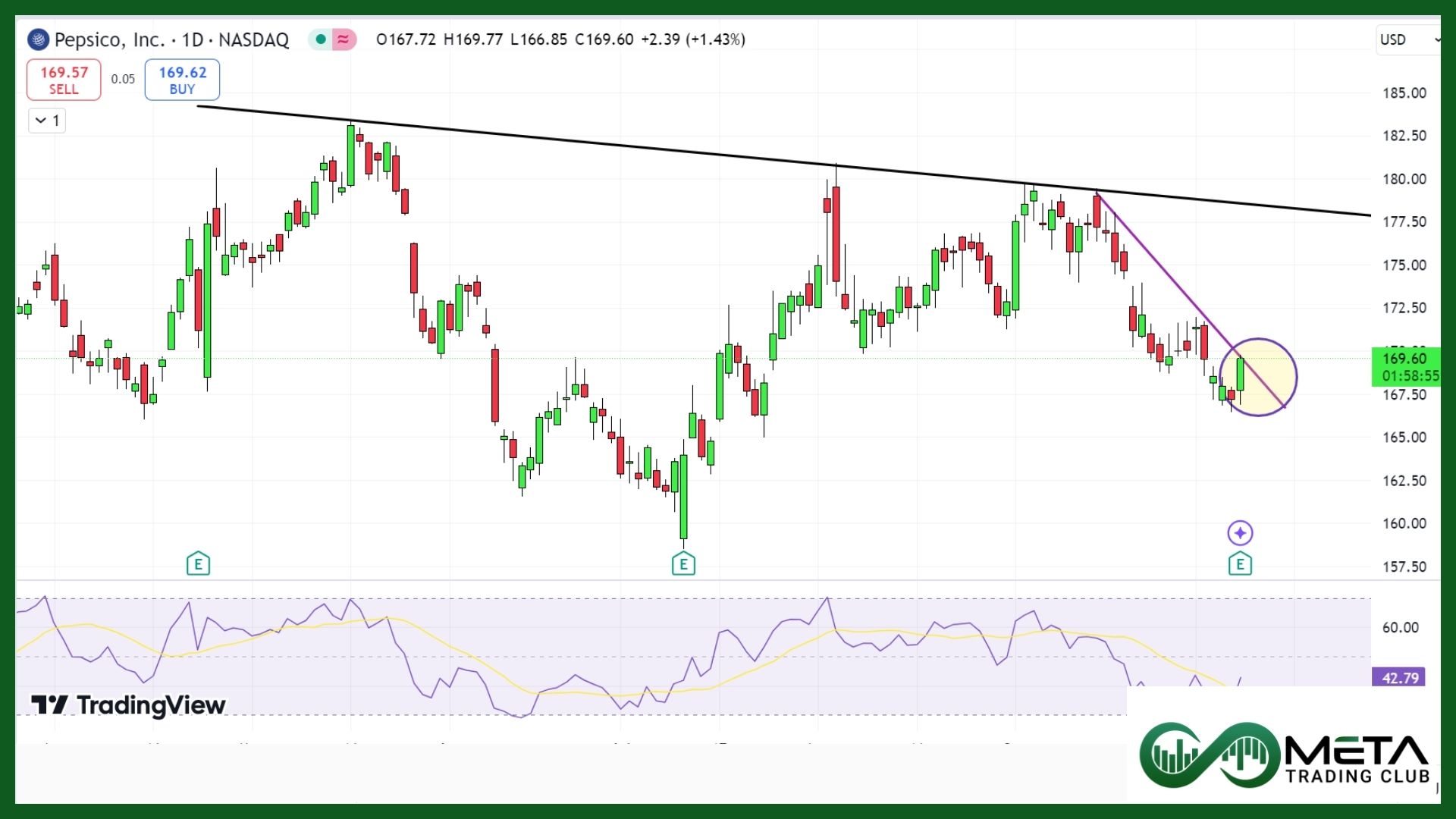Click the 175.00 price axis label
Screen dimensions: 1456x819
click(x=1404, y=265)
